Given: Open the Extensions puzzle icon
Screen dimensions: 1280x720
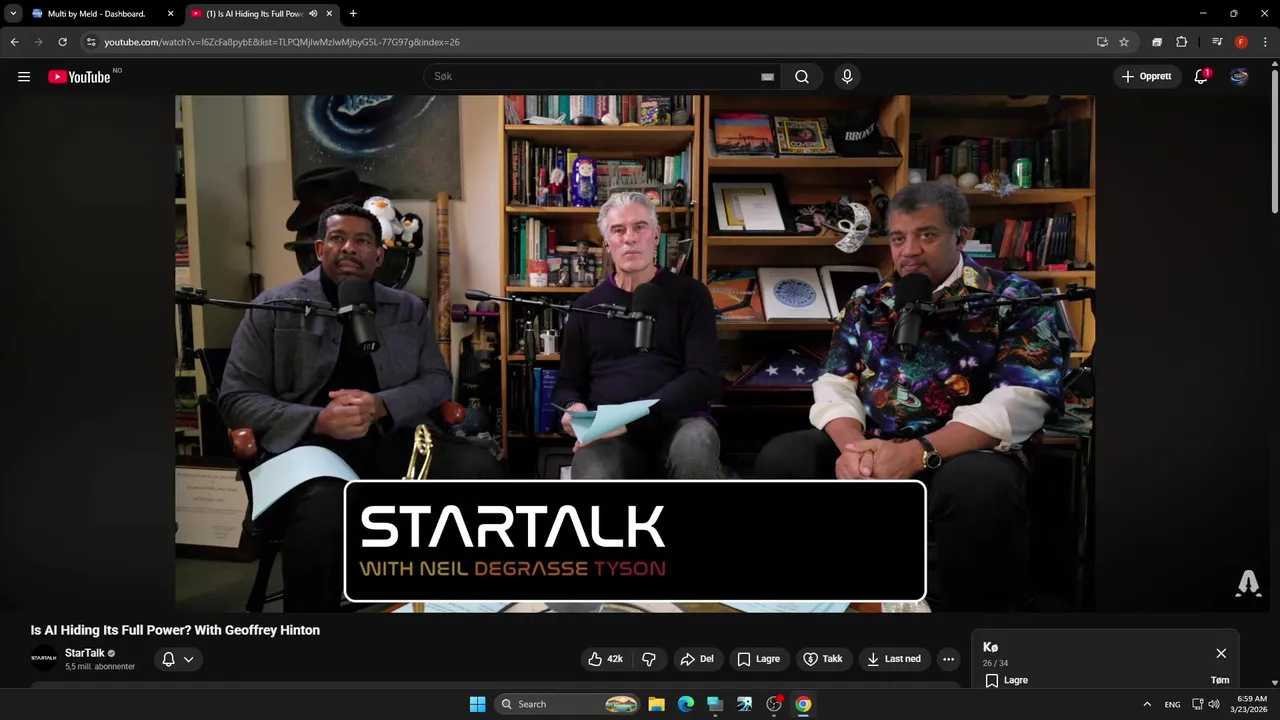Looking at the screenshot, I should pyautogui.click(x=1182, y=42).
